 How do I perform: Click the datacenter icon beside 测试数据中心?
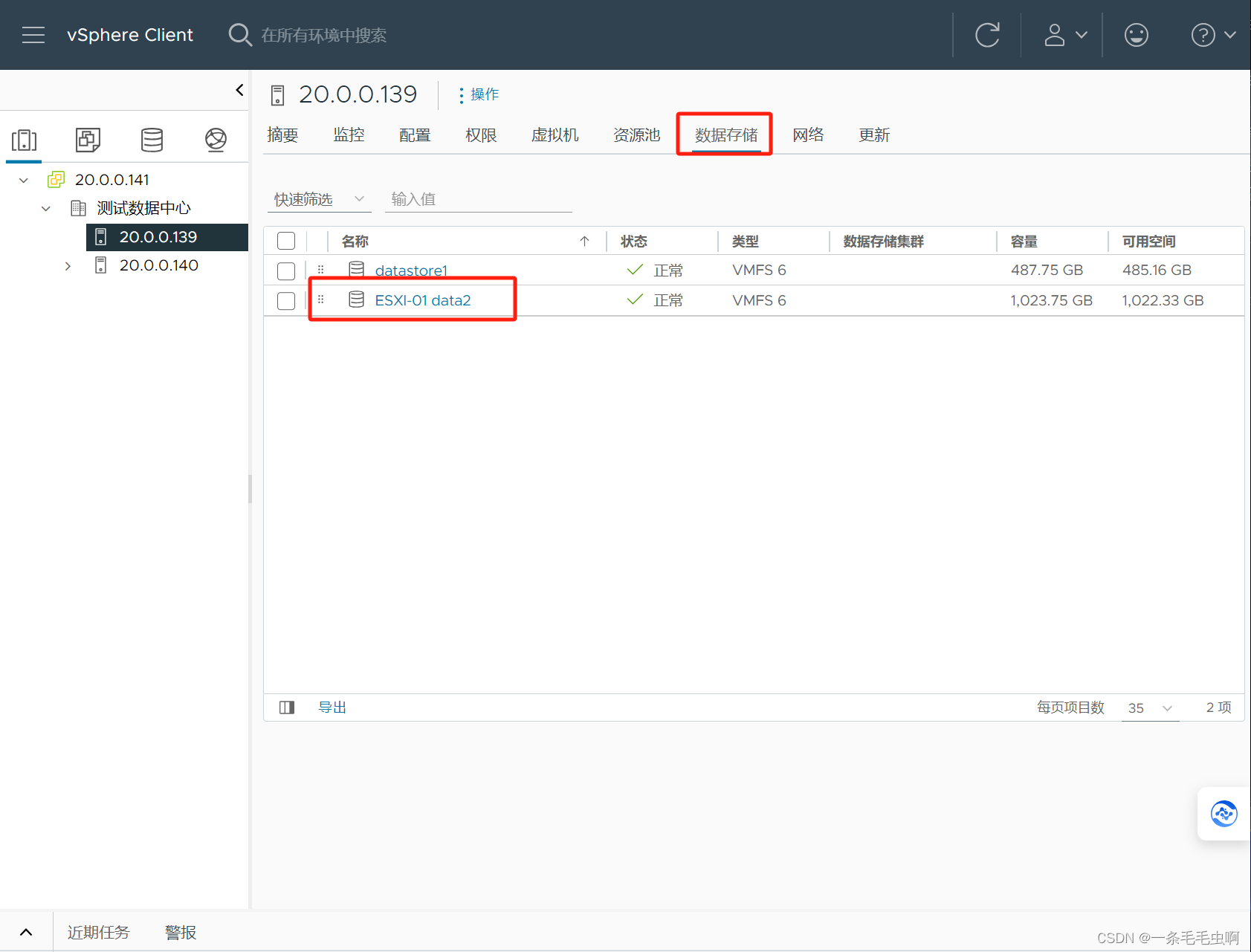(x=78, y=208)
